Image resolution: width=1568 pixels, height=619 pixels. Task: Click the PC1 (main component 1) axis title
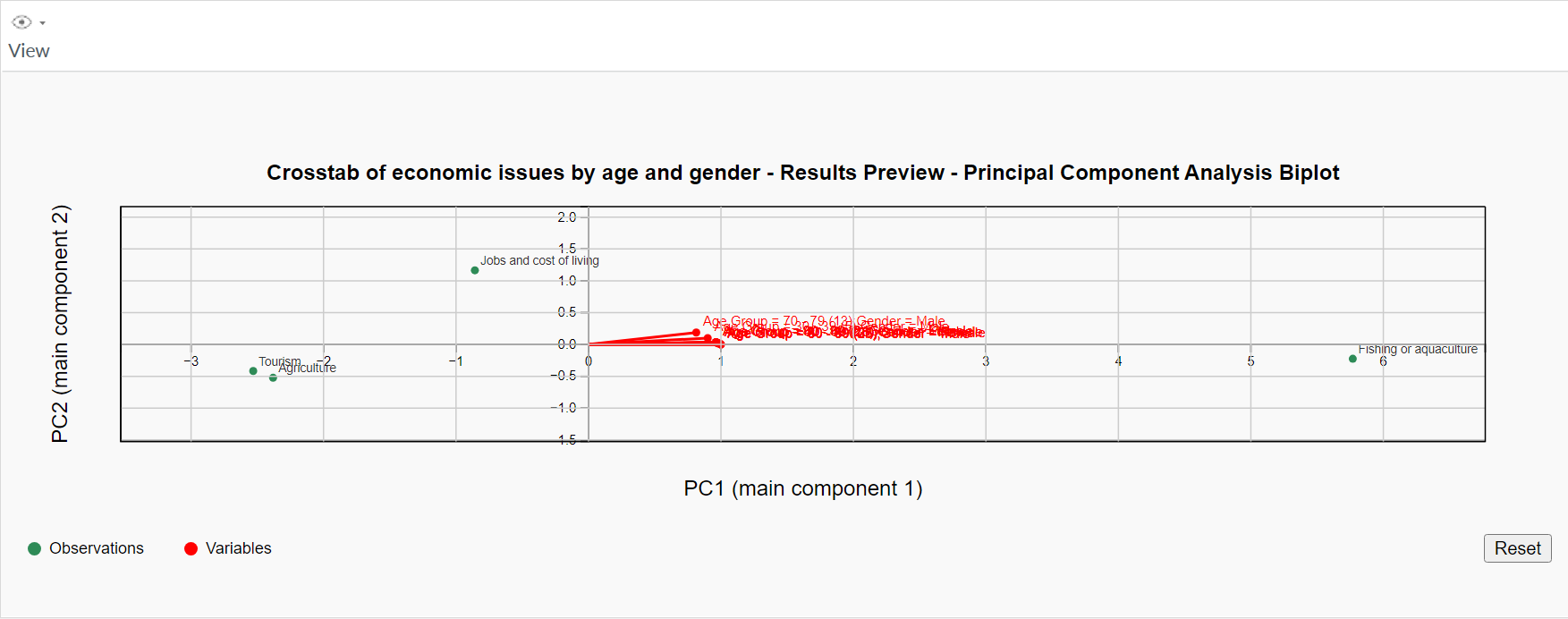(x=802, y=488)
